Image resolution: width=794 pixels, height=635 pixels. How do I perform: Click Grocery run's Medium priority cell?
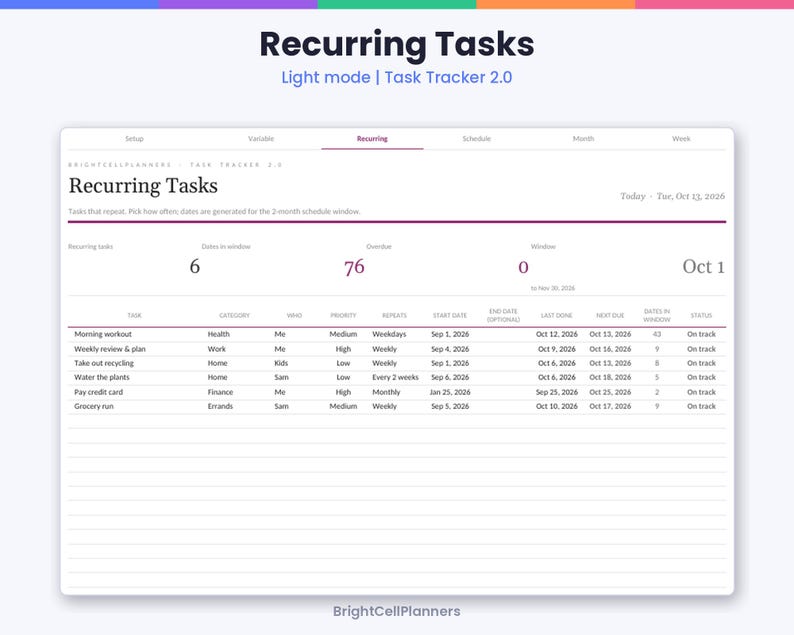[x=343, y=406]
